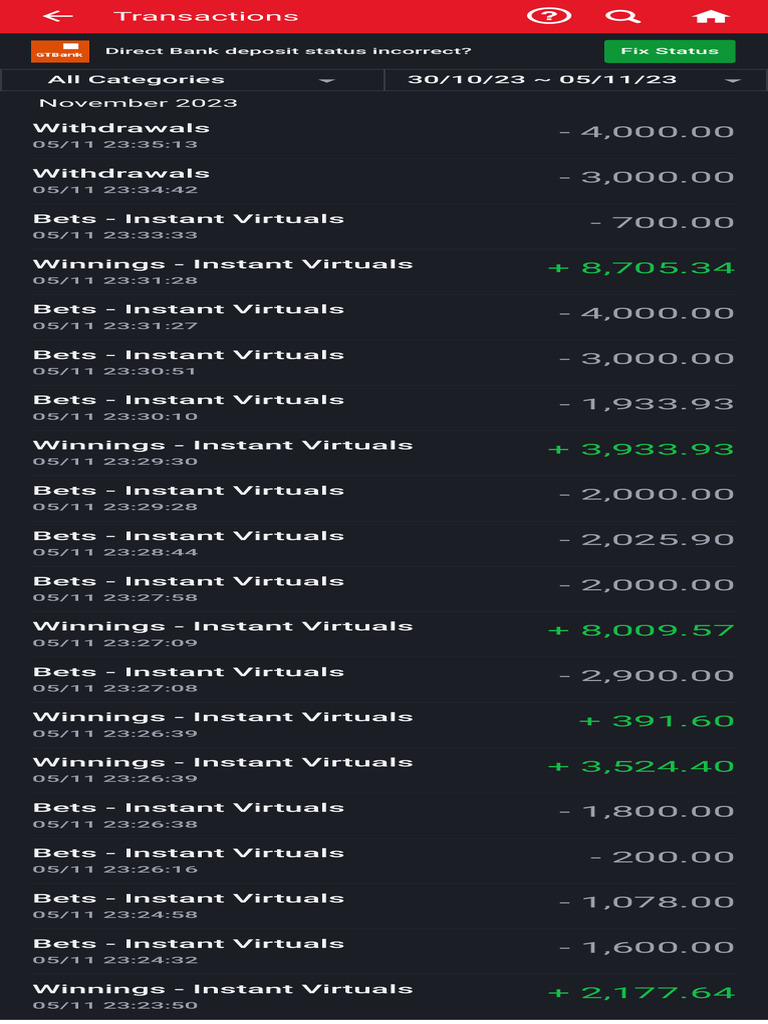Open the 3,000.00 withdrawal at 23:34:42
Screen dimensions: 768x1024
click(384, 181)
